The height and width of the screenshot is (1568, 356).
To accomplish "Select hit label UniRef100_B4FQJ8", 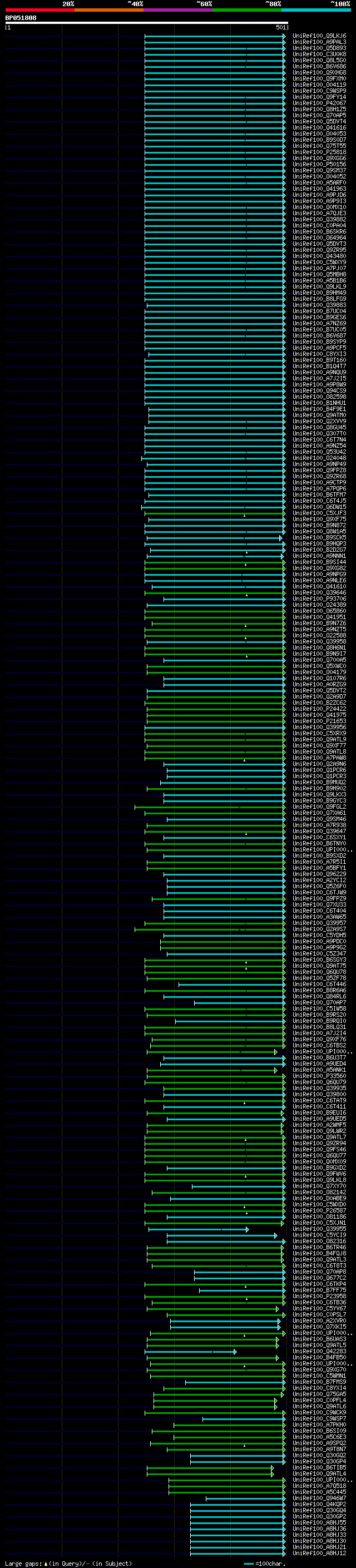I will 319,1253.
